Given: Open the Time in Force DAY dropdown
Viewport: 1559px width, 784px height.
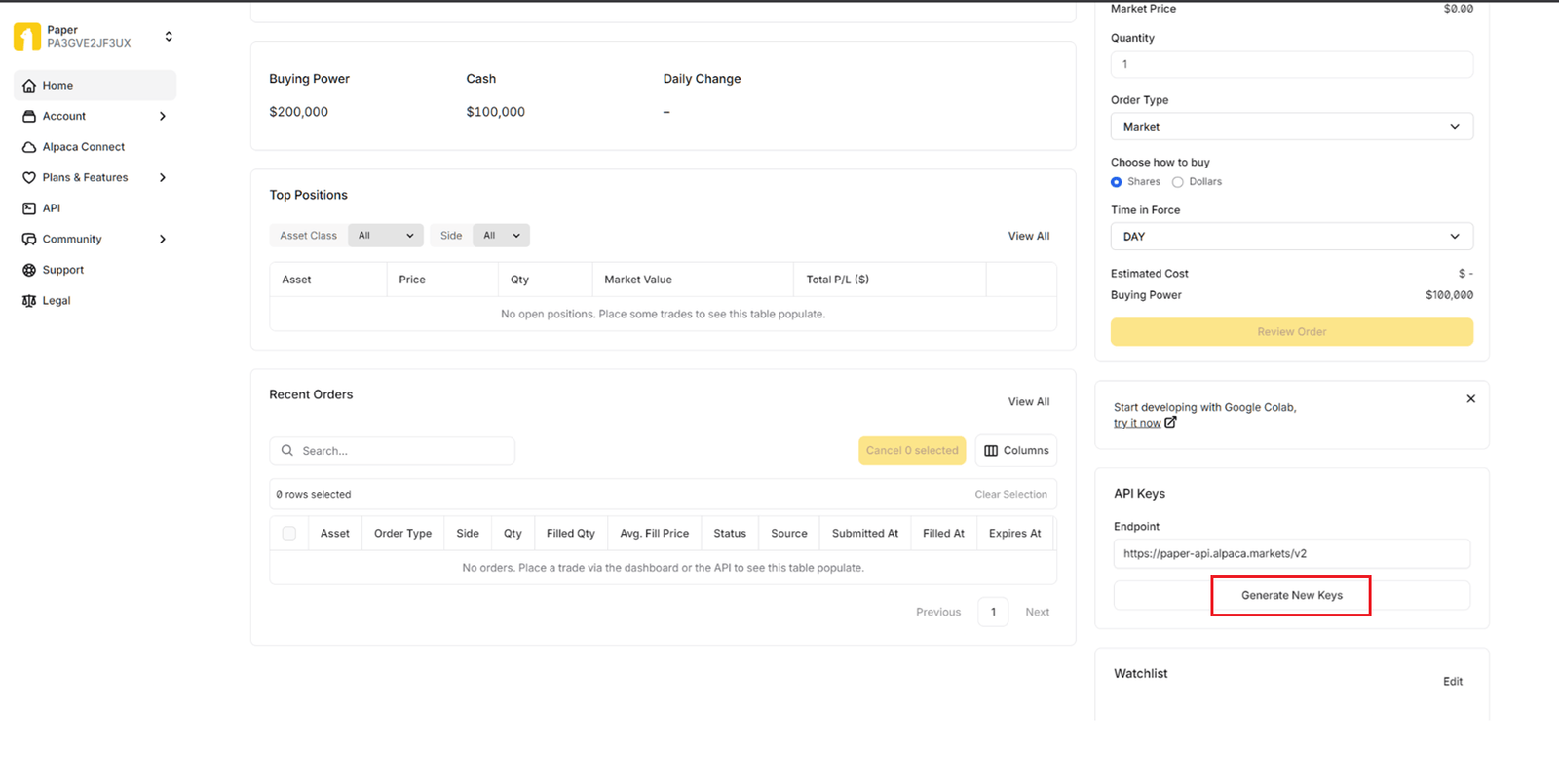Looking at the screenshot, I should point(1292,237).
